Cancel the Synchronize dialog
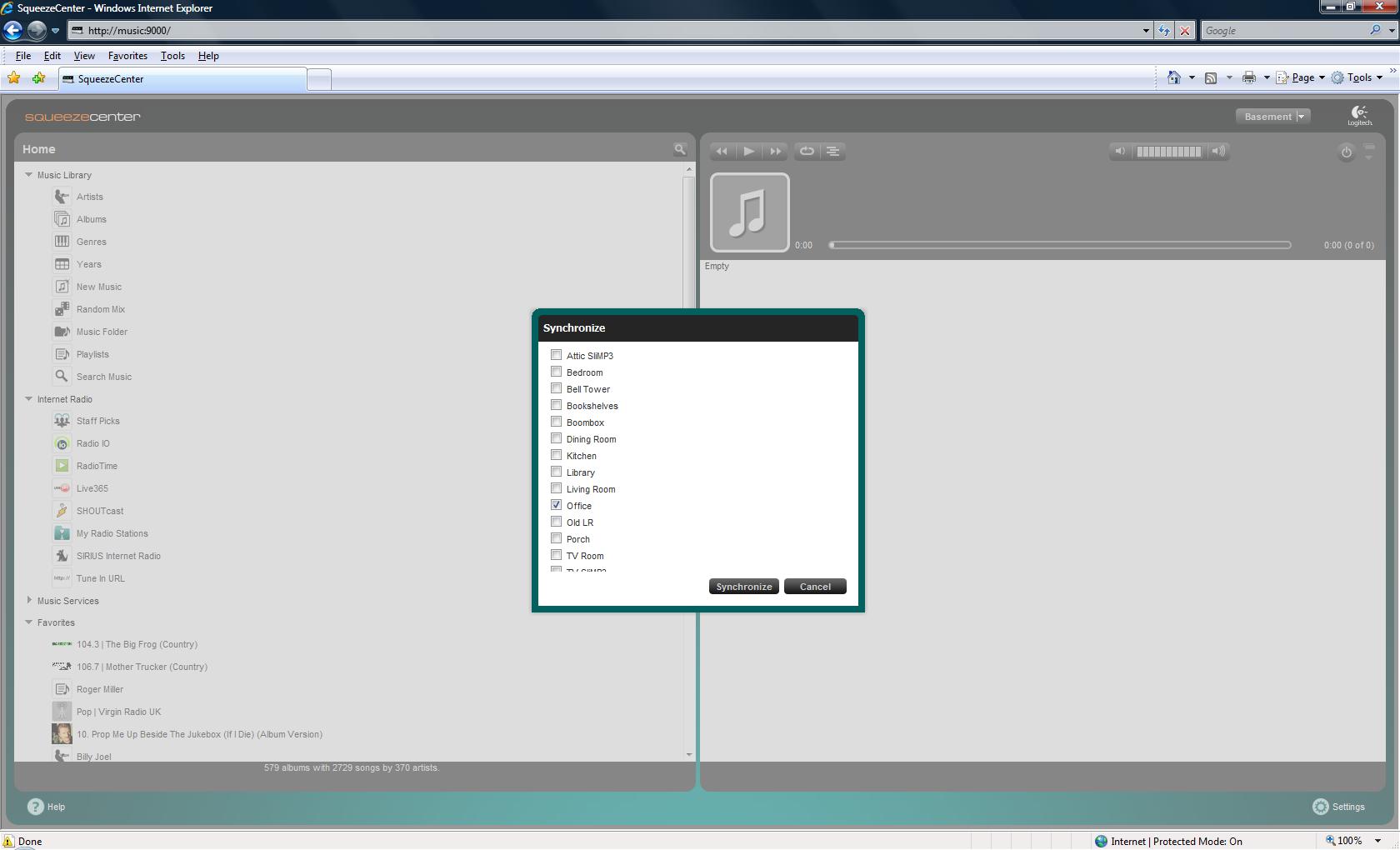The image size is (1400, 850). (814, 587)
